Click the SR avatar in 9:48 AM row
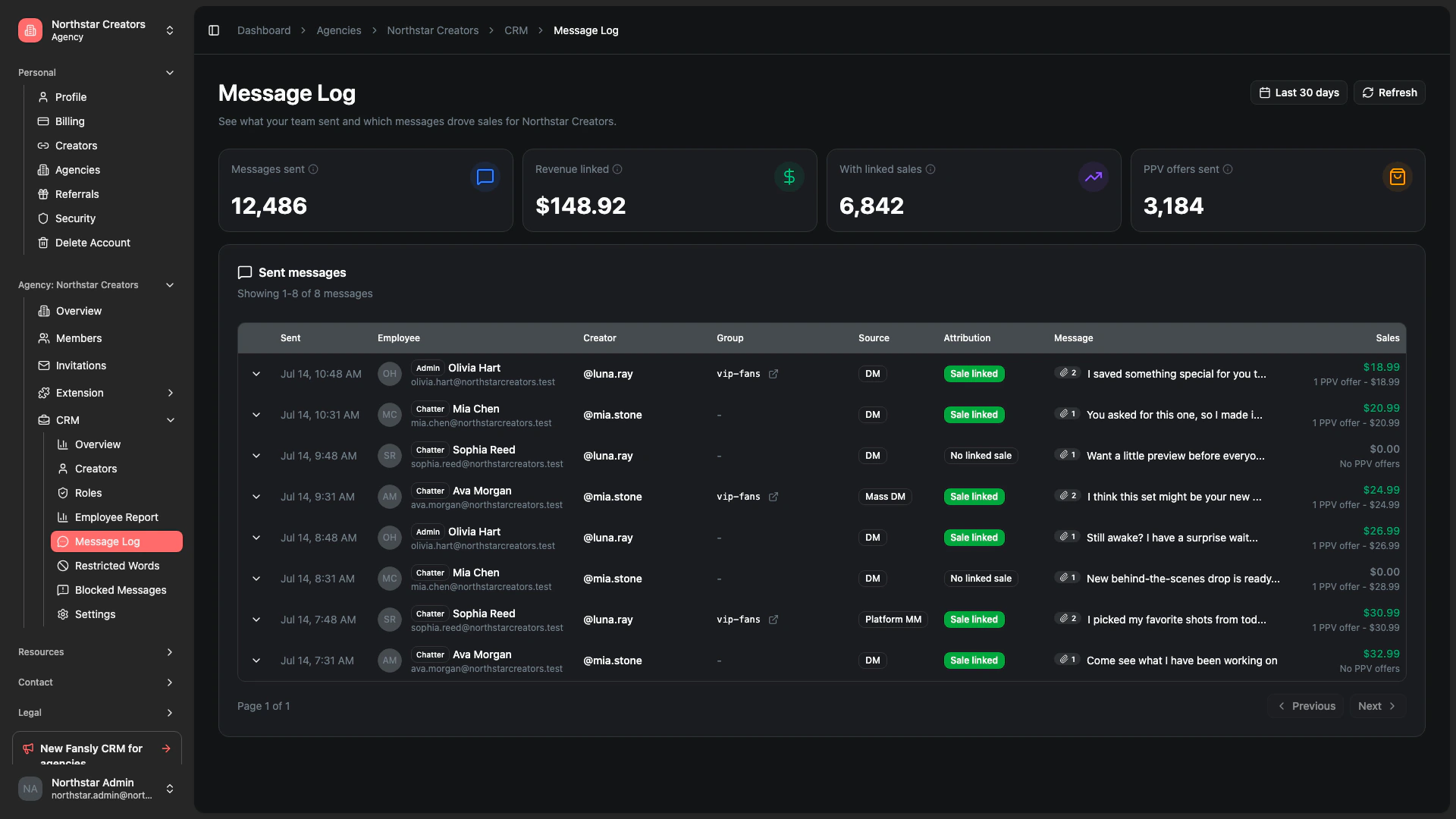The width and height of the screenshot is (1456, 819). click(x=390, y=456)
